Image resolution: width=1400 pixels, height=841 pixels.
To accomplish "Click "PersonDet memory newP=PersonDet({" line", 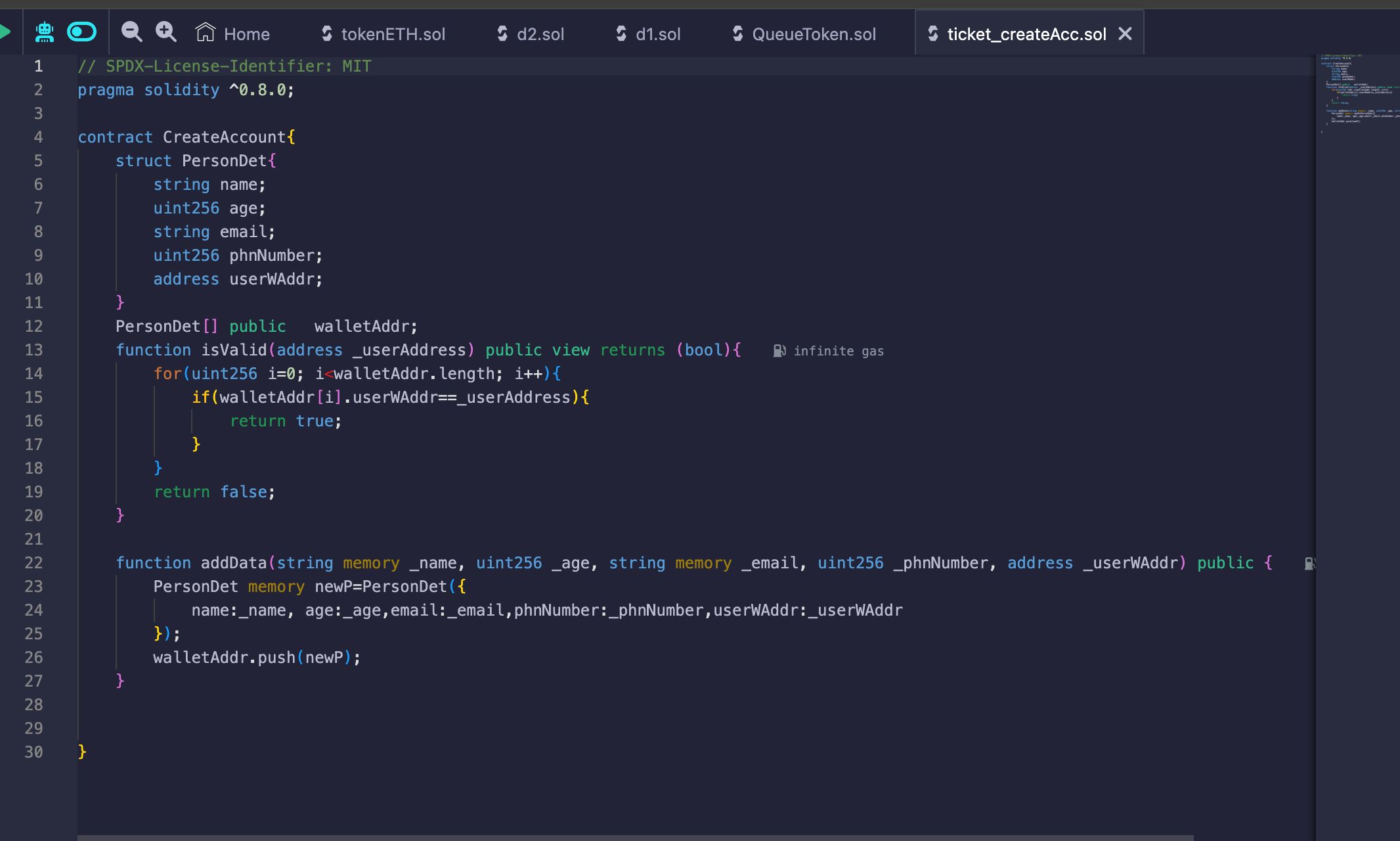I will [309, 587].
